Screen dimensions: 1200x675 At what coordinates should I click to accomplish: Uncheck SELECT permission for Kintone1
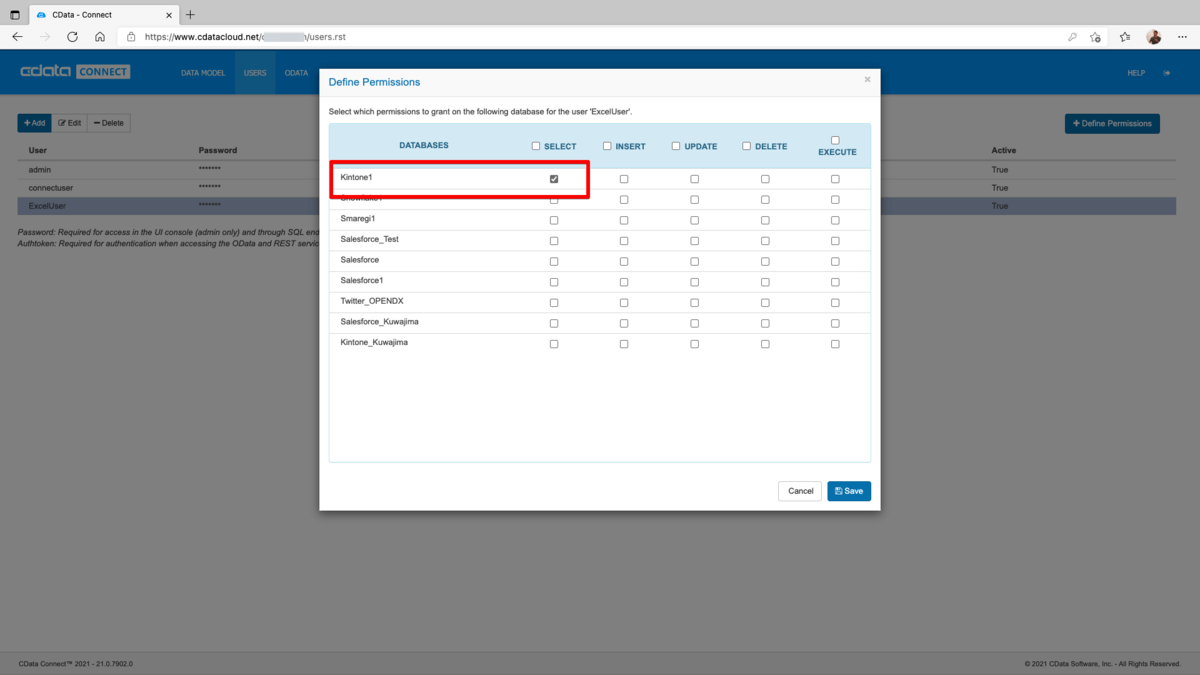coord(554,179)
